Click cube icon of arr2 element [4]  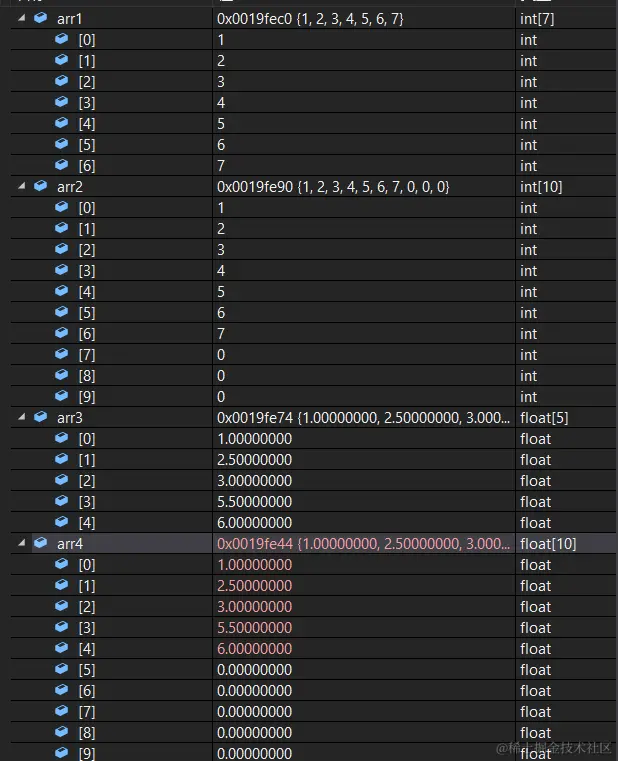(x=62, y=291)
